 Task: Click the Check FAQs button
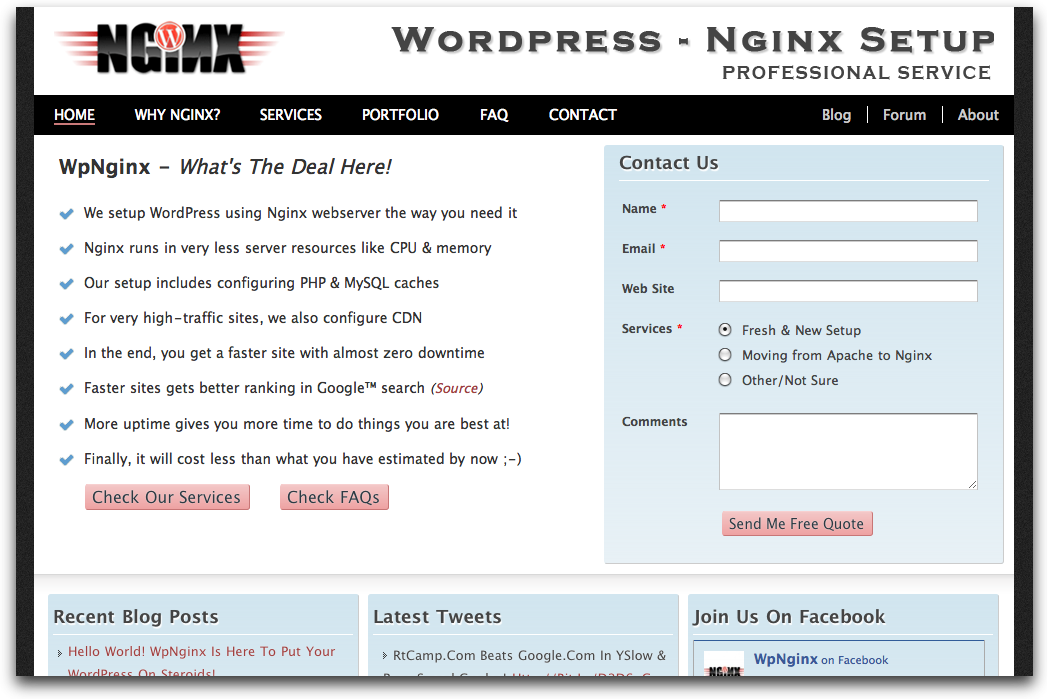[x=334, y=497]
